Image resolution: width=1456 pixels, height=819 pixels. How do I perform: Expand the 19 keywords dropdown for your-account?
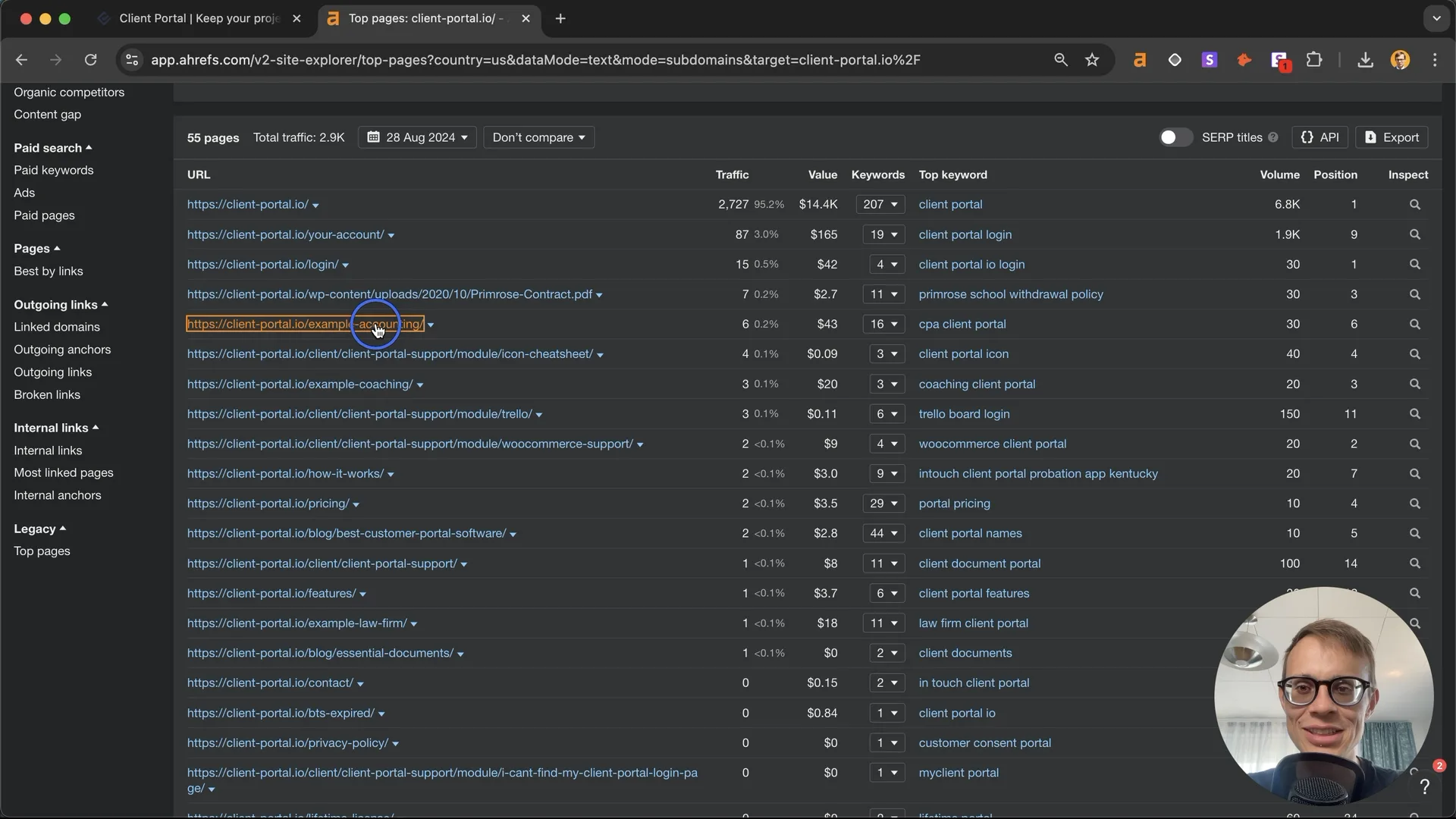(883, 234)
